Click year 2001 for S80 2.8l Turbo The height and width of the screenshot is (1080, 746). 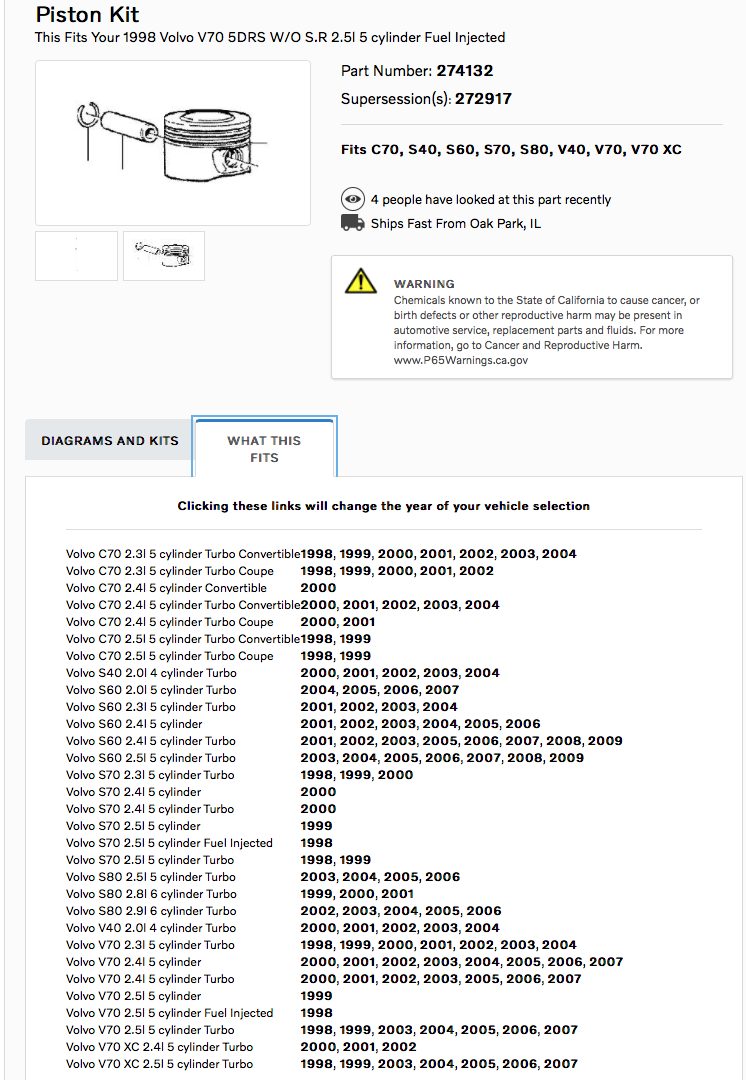(x=397, y=894)
